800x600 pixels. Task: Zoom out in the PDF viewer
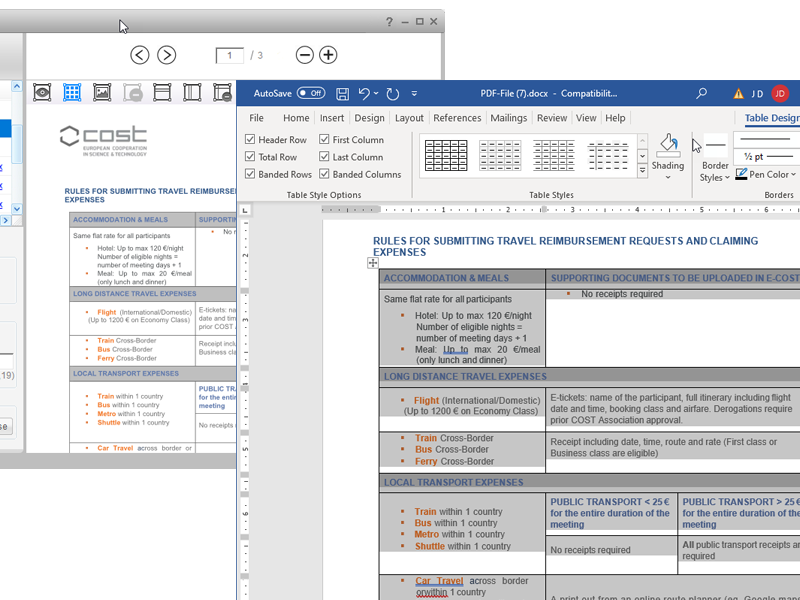point(305,55)
